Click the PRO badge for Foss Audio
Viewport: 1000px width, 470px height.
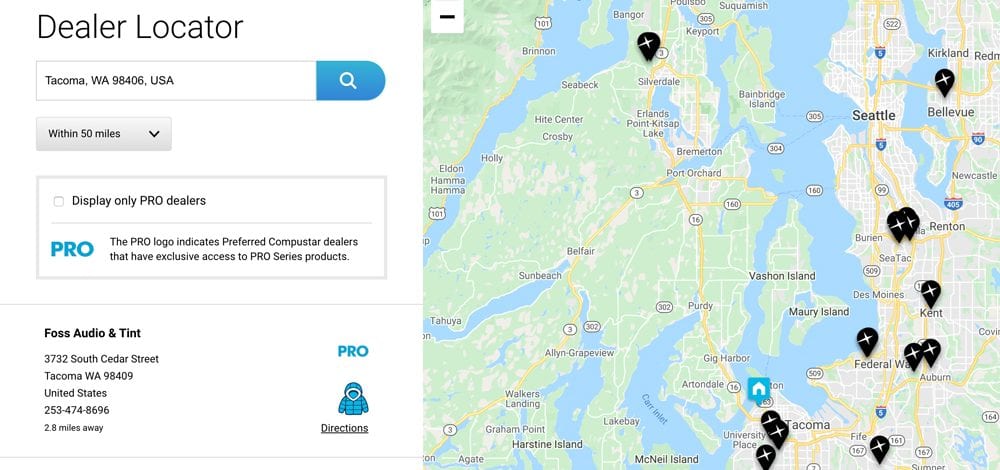pos(353,351)
